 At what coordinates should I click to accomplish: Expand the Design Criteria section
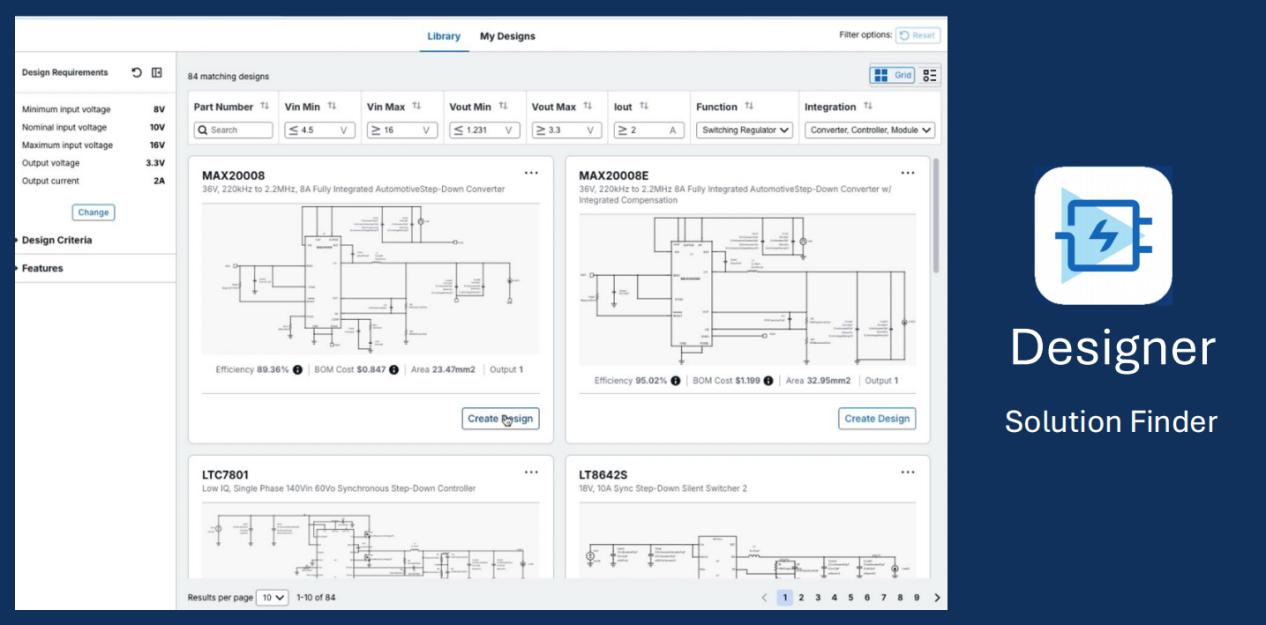(56, 240)
